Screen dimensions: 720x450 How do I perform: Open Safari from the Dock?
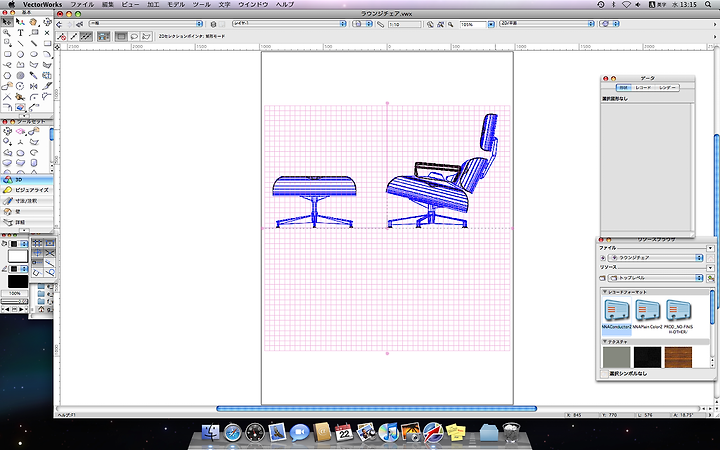tap(233, 433)
